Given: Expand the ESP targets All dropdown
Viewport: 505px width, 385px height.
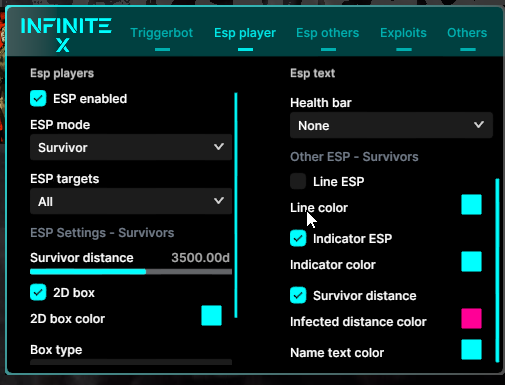Looking at the screenshot, I should tap(131, 201).
